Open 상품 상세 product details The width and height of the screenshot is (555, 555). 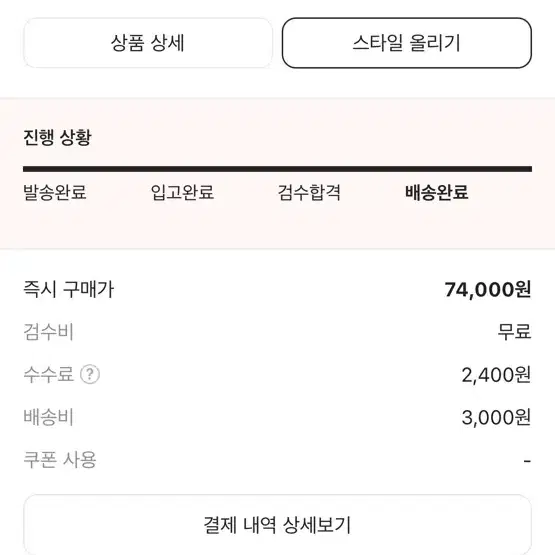pos(148,43)
